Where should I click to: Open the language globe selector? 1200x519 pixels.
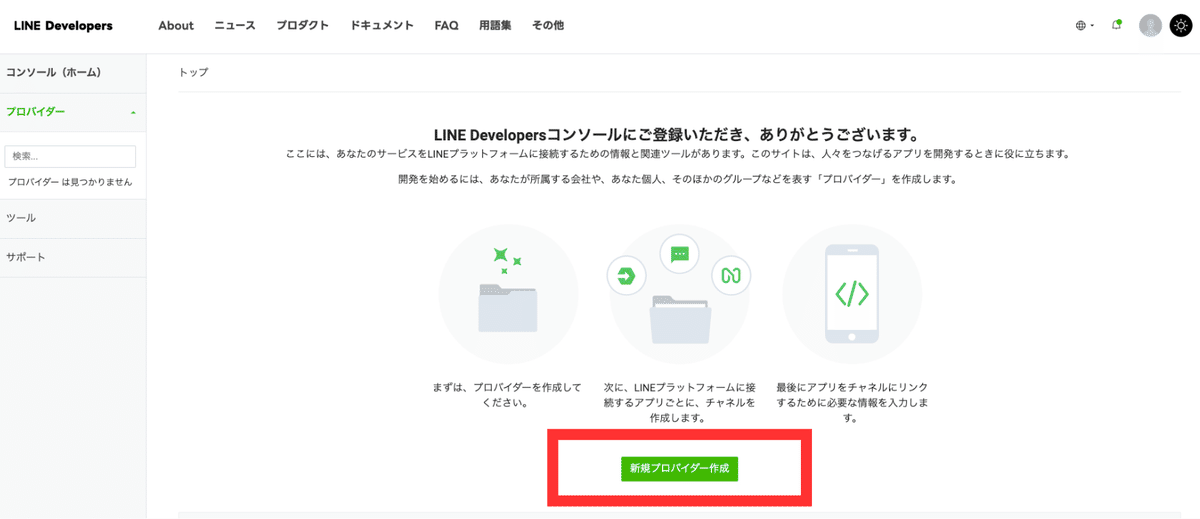pyautogui.click(x=1084, y=26)
